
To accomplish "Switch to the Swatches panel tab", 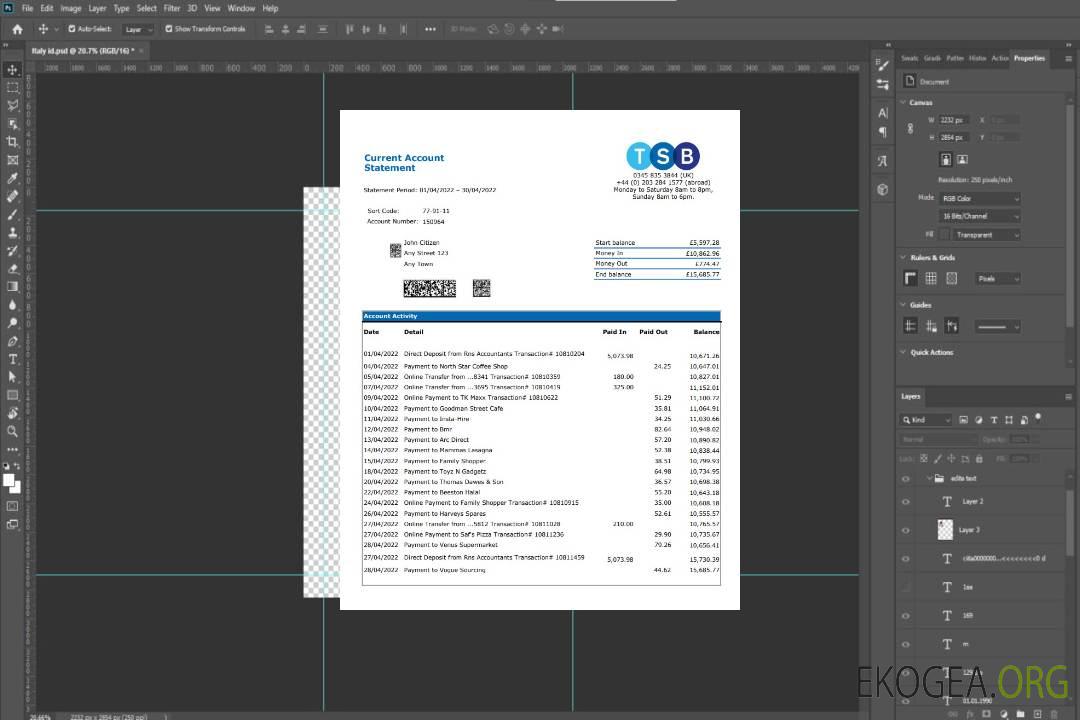I will [909, 59].
